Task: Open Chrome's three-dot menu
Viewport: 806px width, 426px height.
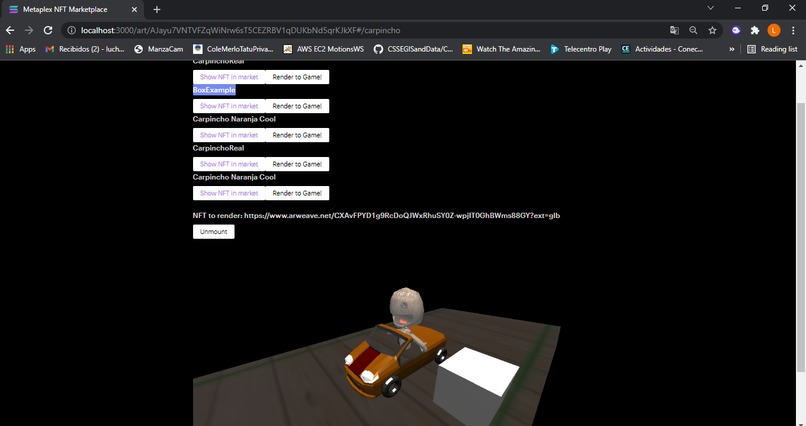Action: pos(793,30)
